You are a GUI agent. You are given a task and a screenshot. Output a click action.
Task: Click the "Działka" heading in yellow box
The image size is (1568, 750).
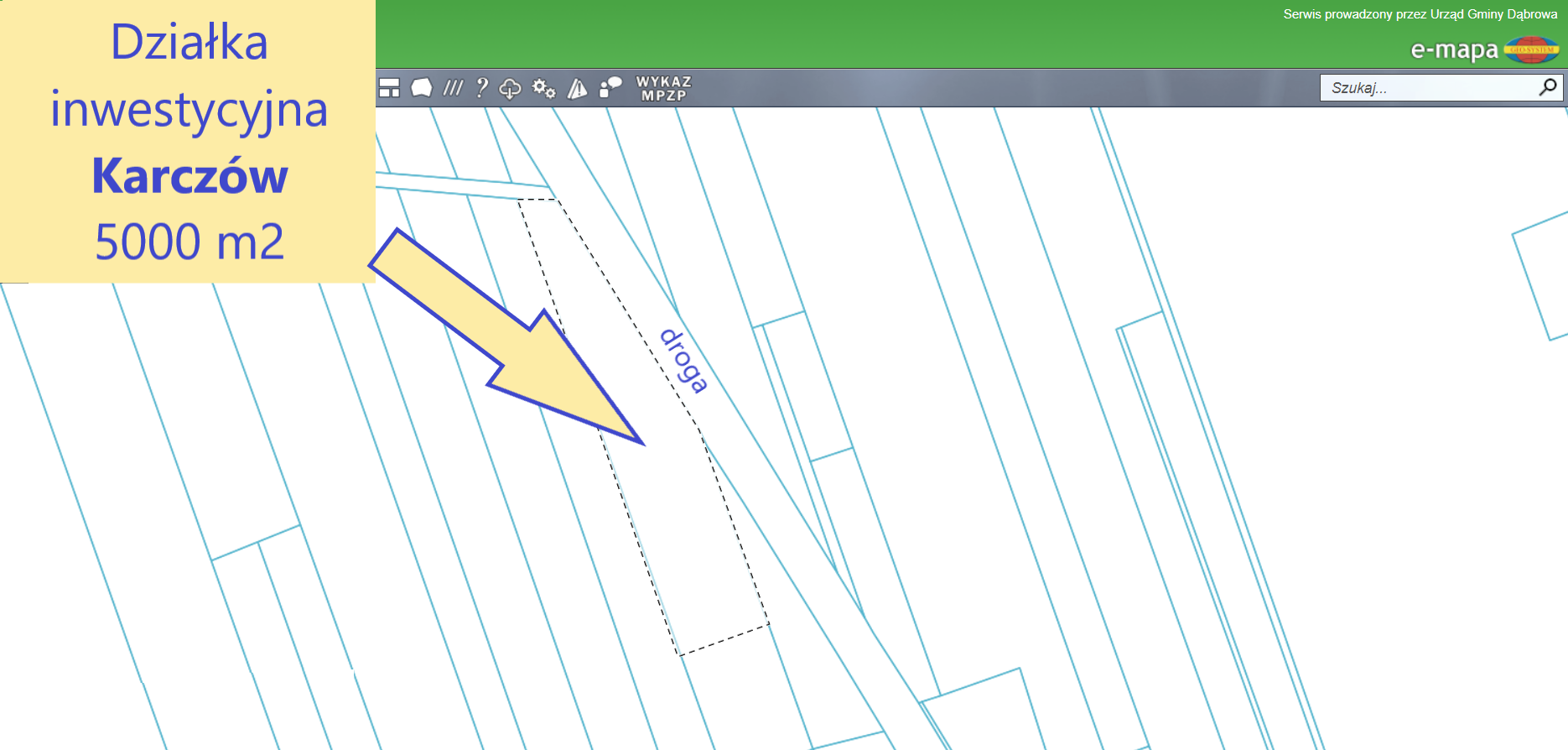tap(190, 42)
